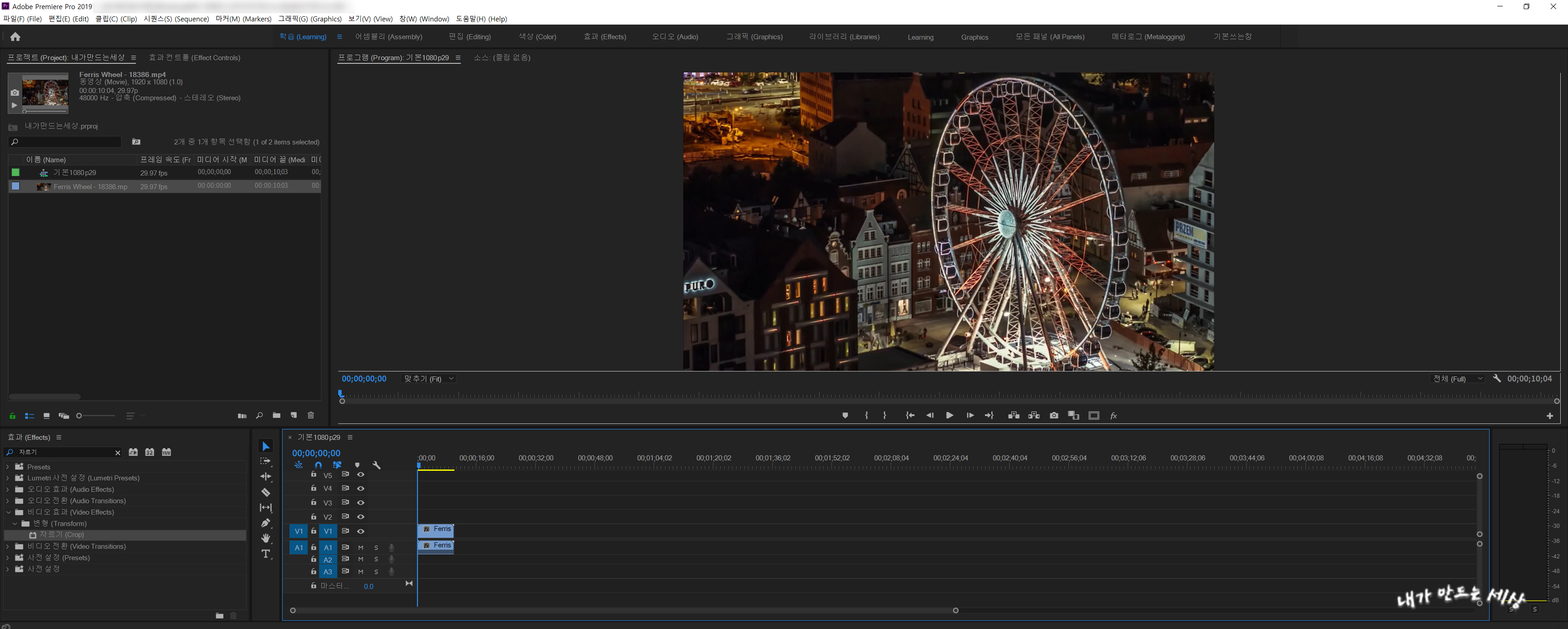The image size is (1568, 629).
Task: Open the Sequence menu
Action: click(176, 19)
